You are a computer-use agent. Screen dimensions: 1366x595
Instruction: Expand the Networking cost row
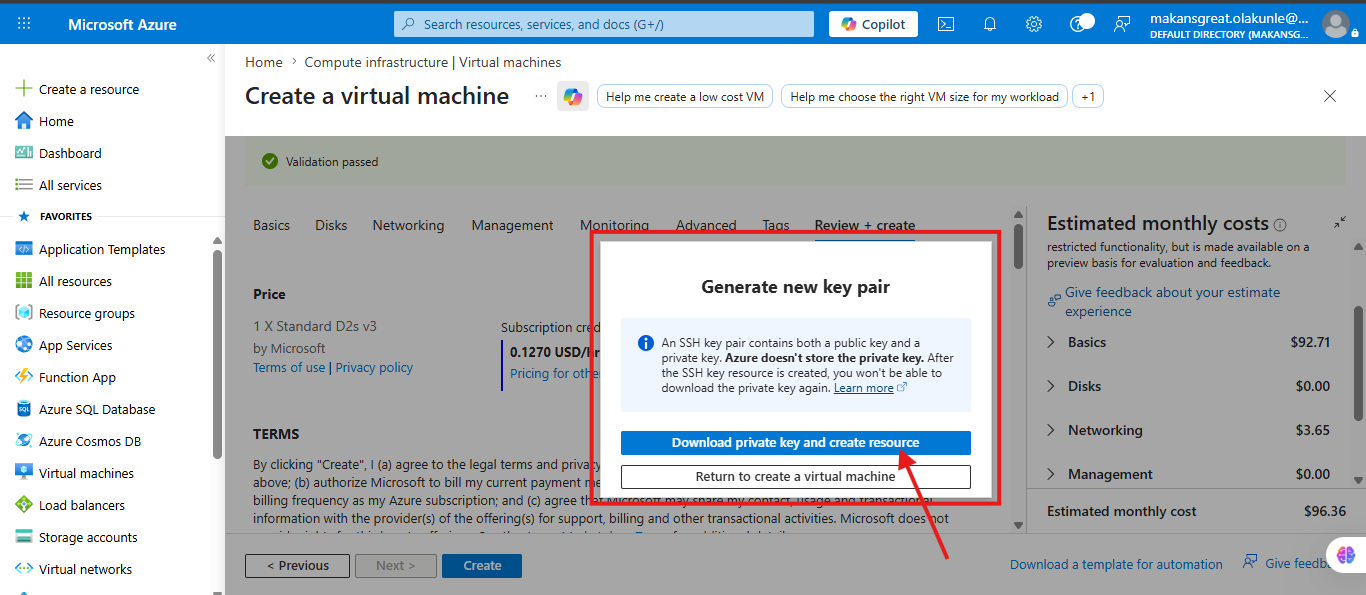coord(1189,430)
